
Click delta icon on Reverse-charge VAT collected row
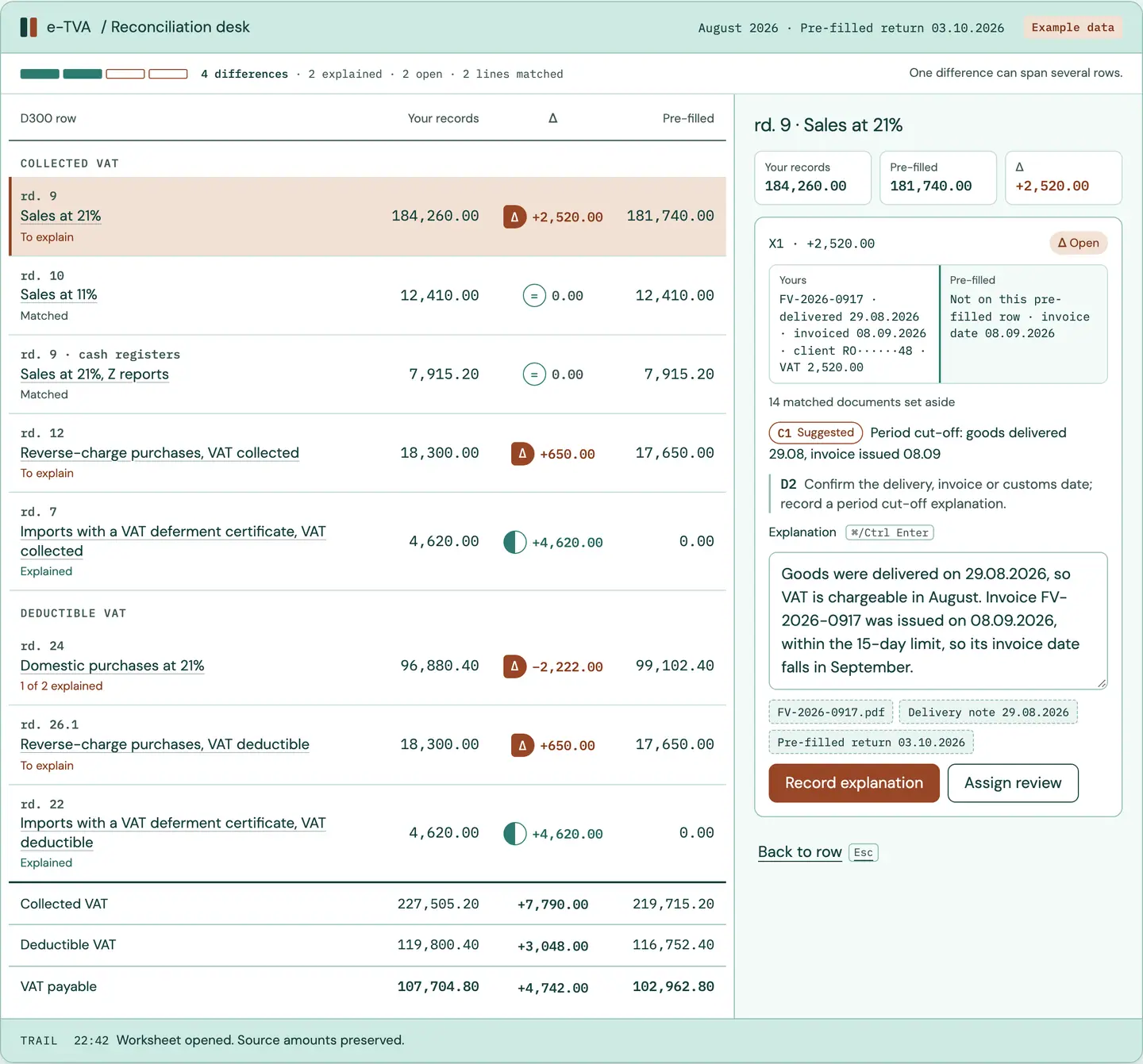tap(522, 454)
